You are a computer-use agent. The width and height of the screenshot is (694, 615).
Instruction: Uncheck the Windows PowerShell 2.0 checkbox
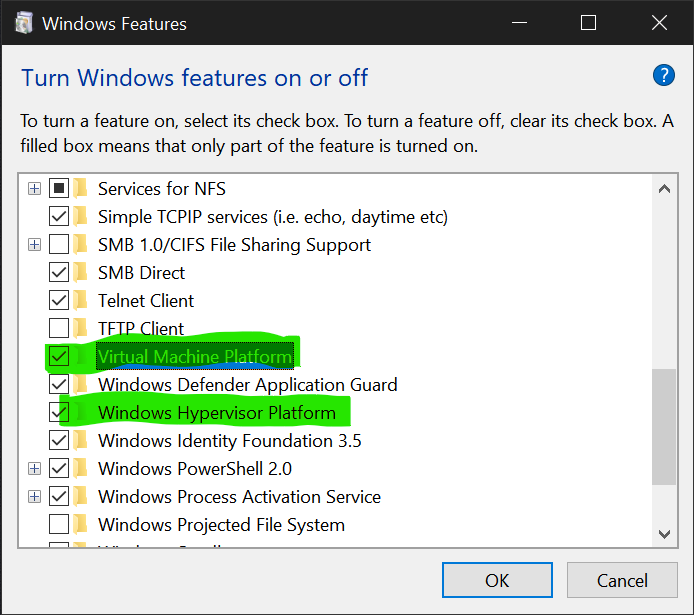(x=59, y=469)
